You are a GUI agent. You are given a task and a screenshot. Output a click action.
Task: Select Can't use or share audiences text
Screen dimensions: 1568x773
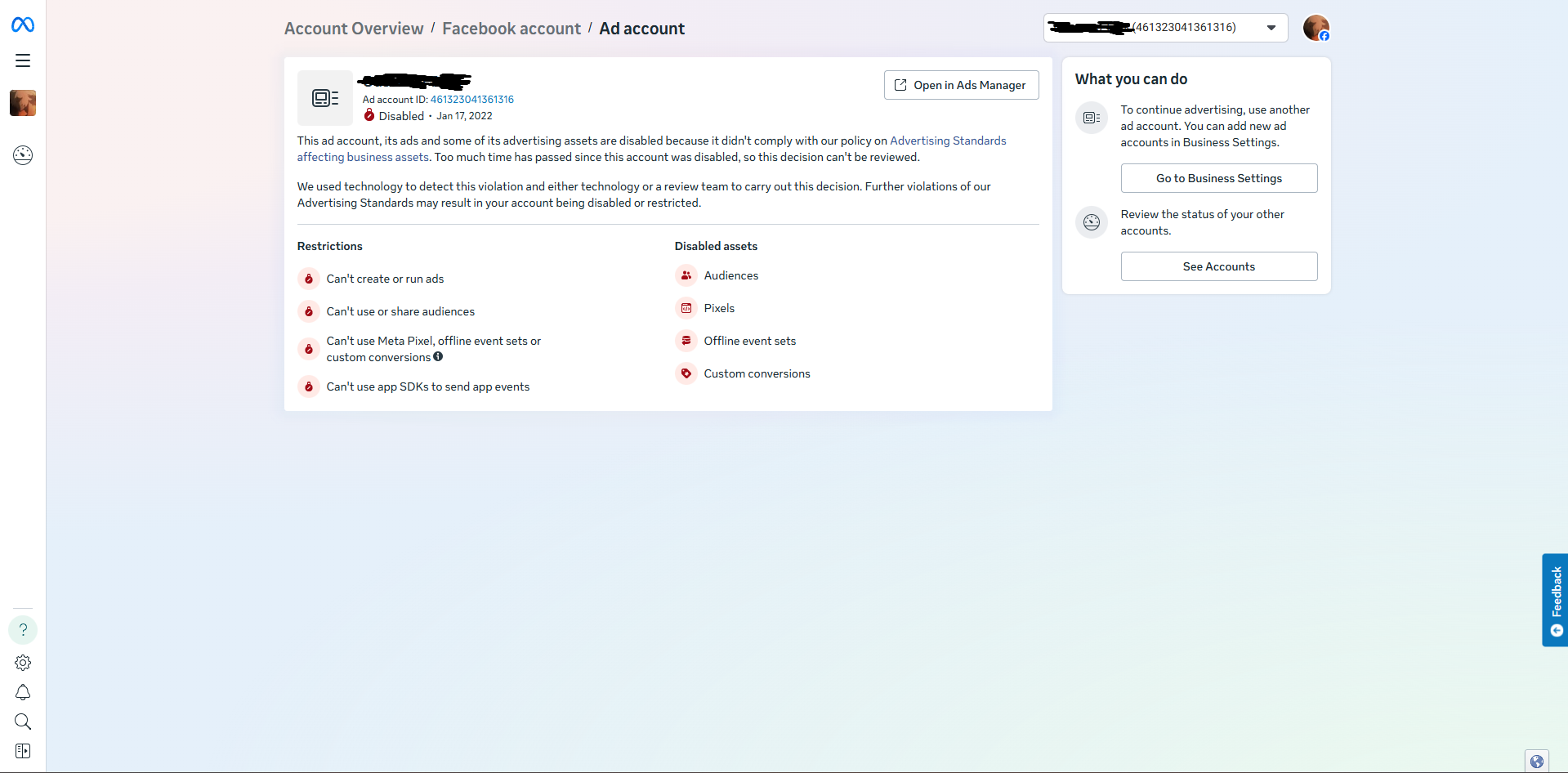pyautogui.click(x=400, y=311)
